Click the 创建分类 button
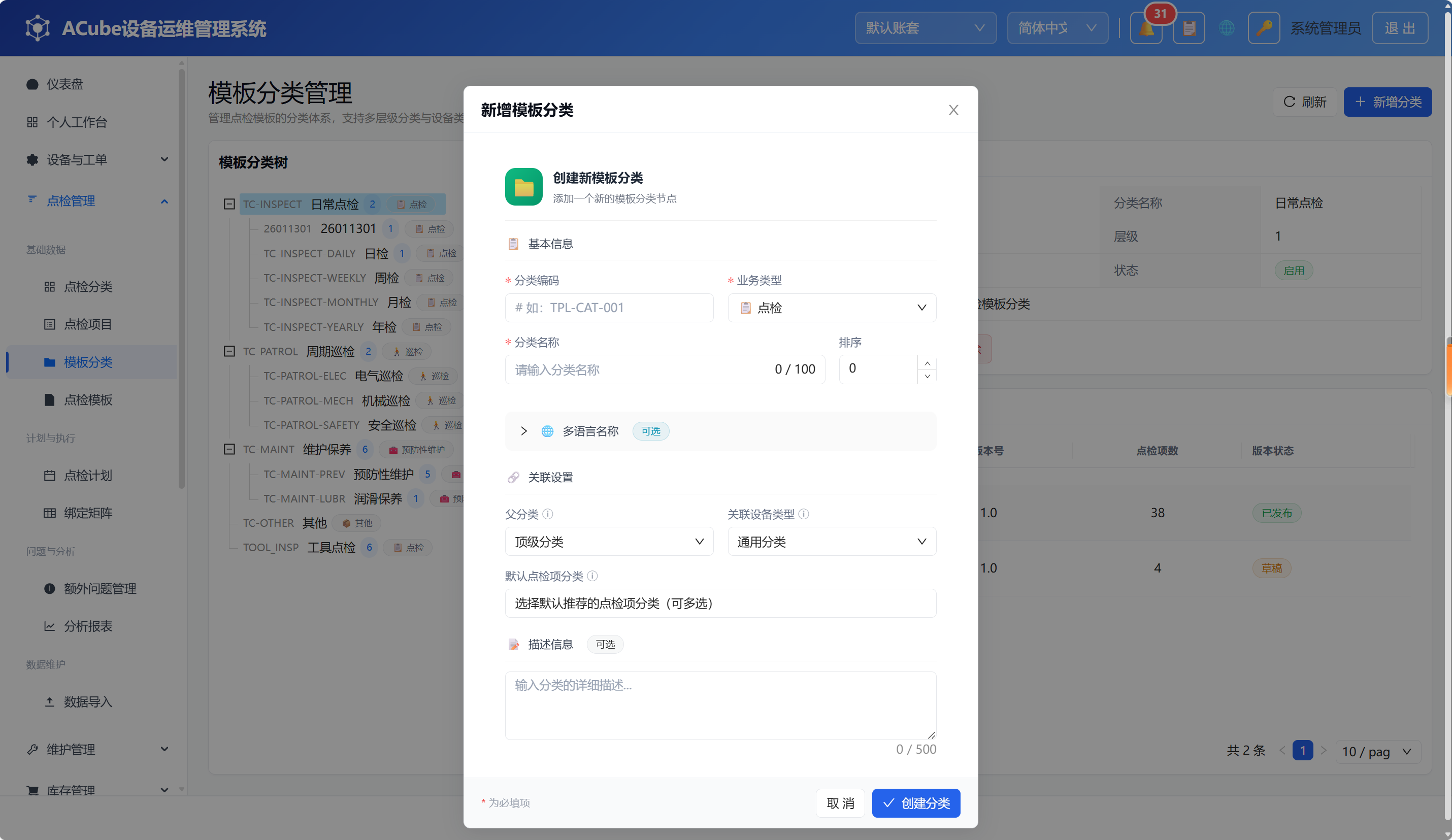Image resolution: width=1452 pixels, height=840 pixels. [915, 803]
